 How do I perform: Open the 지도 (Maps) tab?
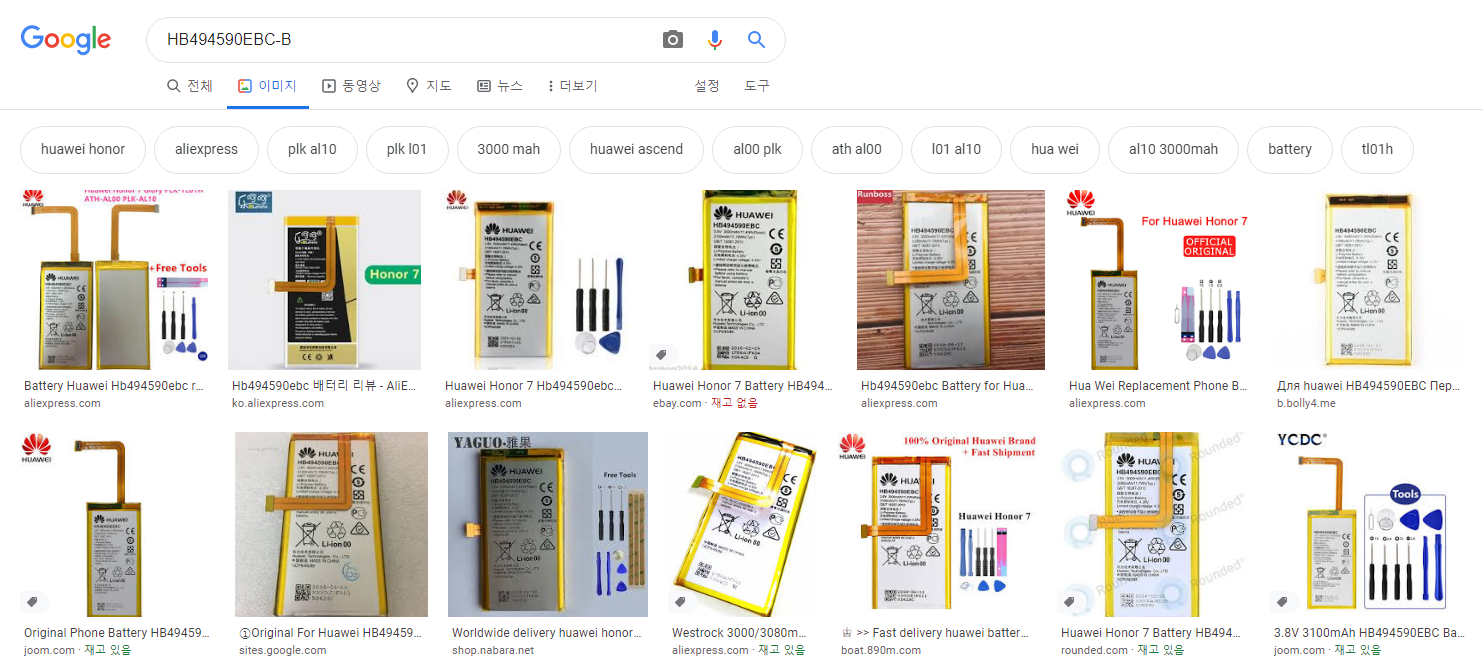point(429,86)
